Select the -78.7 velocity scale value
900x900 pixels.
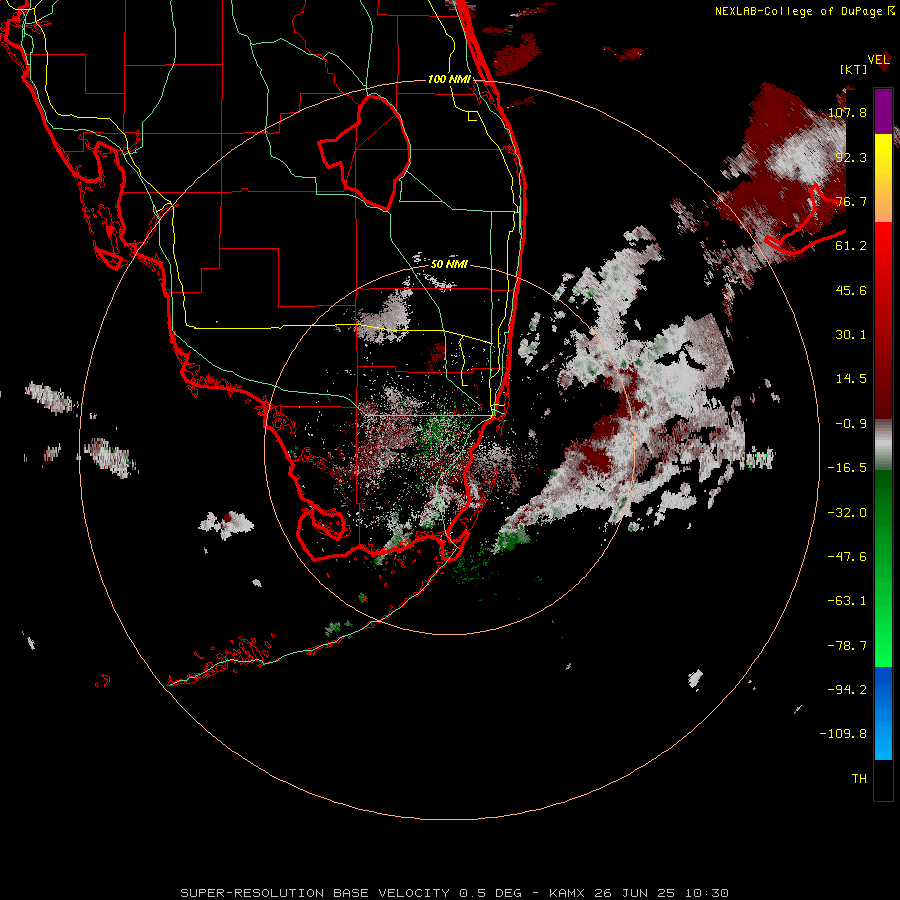pos(847,646)
